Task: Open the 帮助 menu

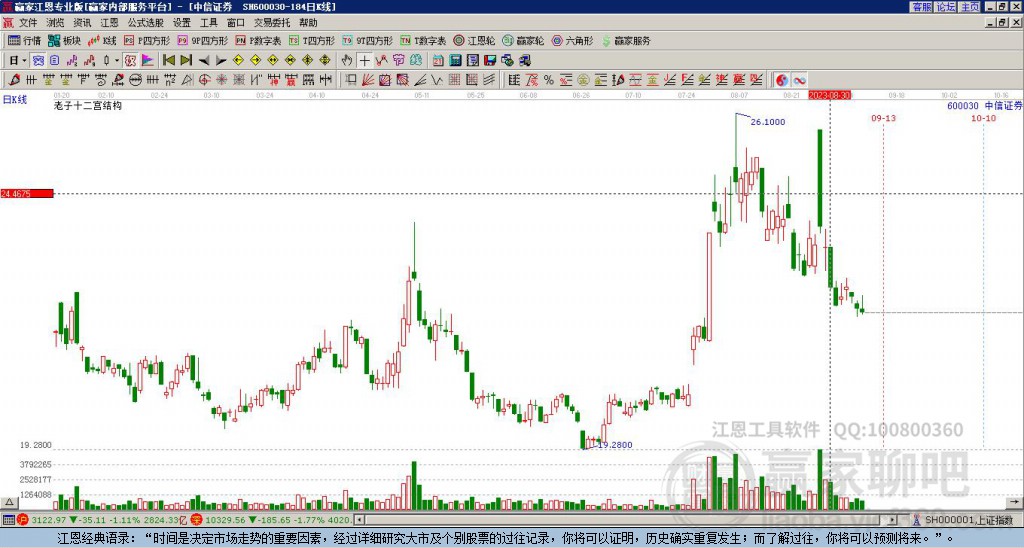Action: (x=308, y=23)
